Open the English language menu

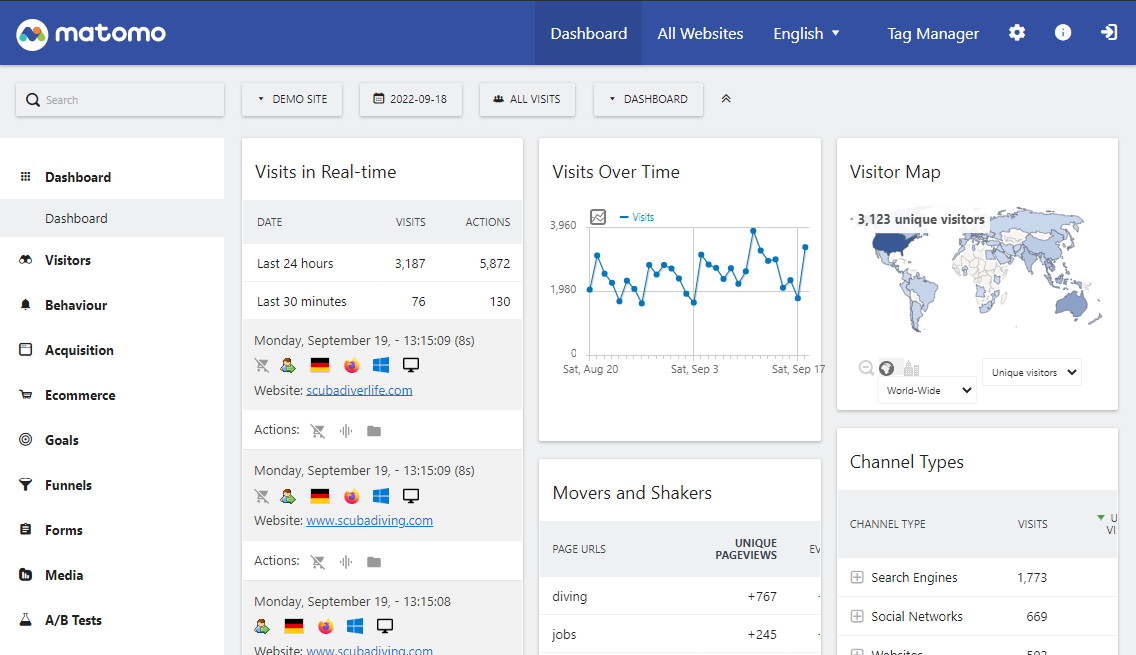(806, 33)
